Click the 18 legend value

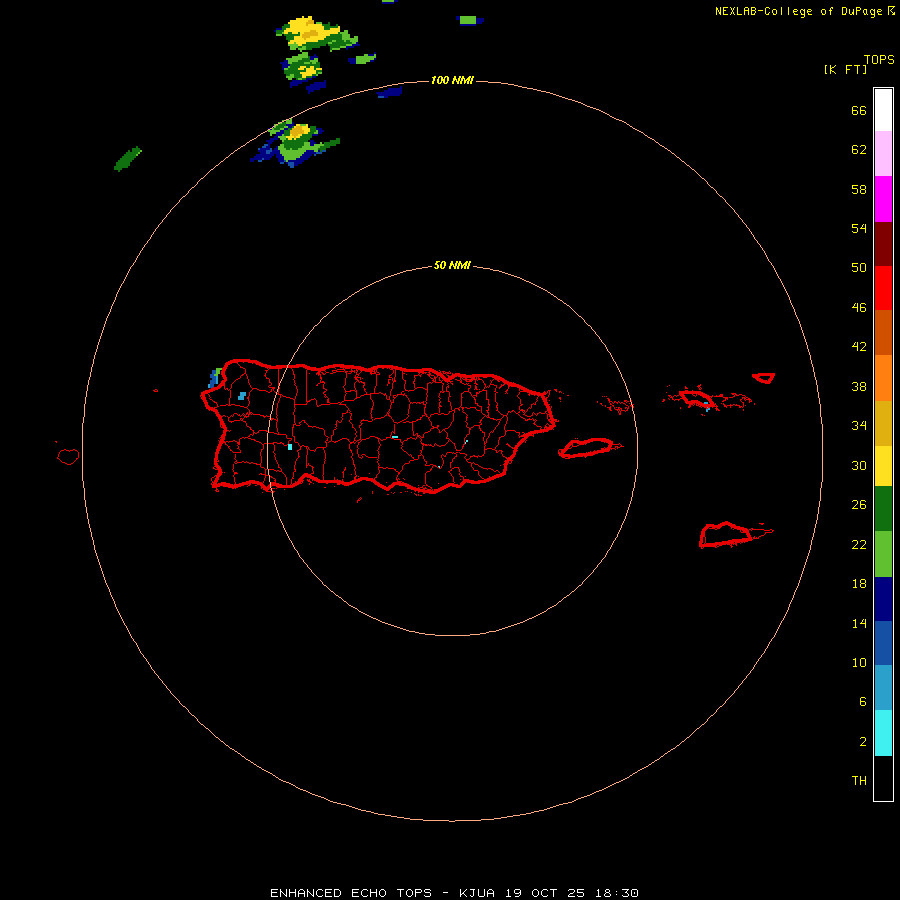[859, 584]
